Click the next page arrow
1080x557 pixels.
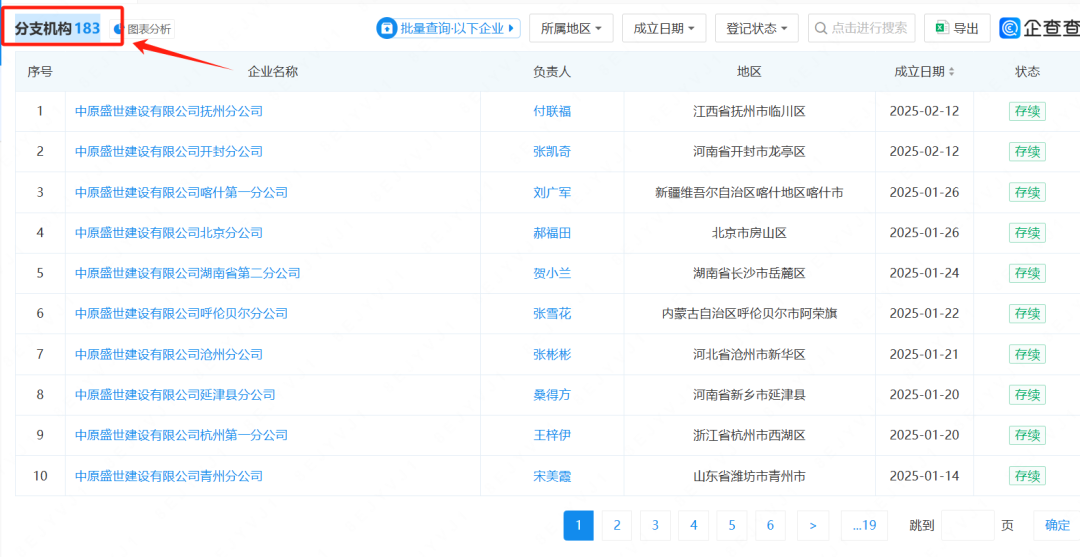coord(813,525)
